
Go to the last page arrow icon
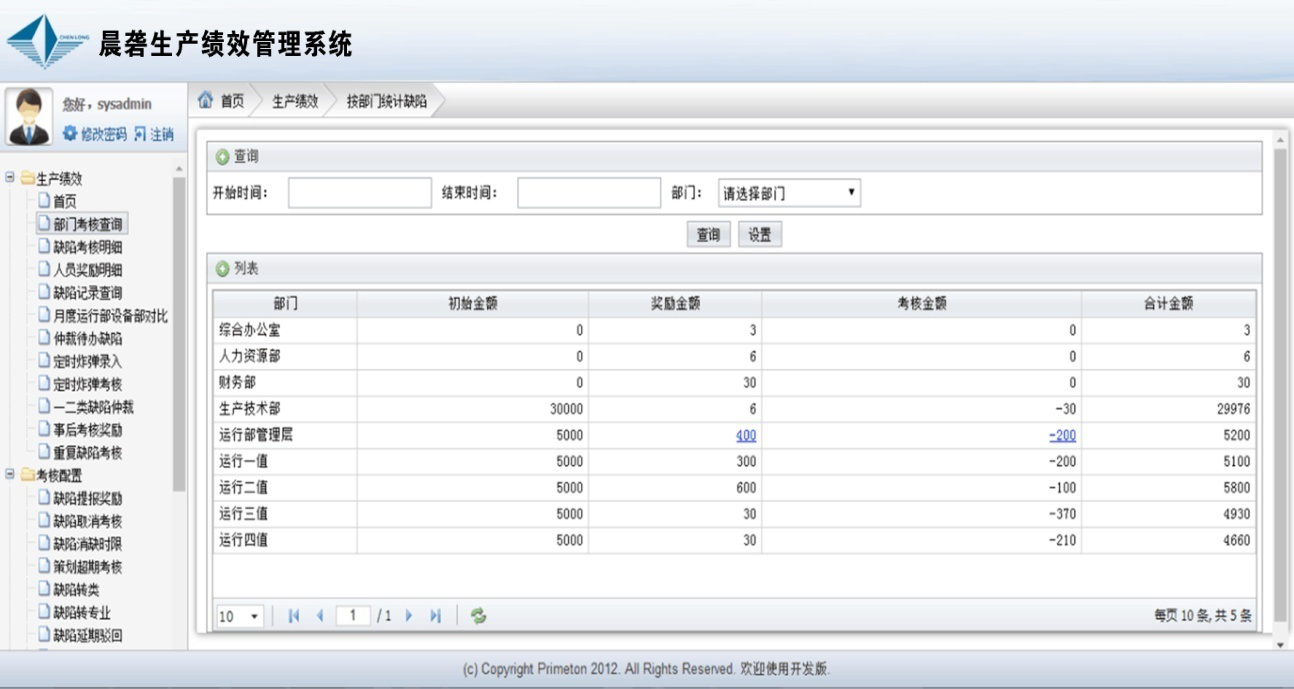point(435,616)
